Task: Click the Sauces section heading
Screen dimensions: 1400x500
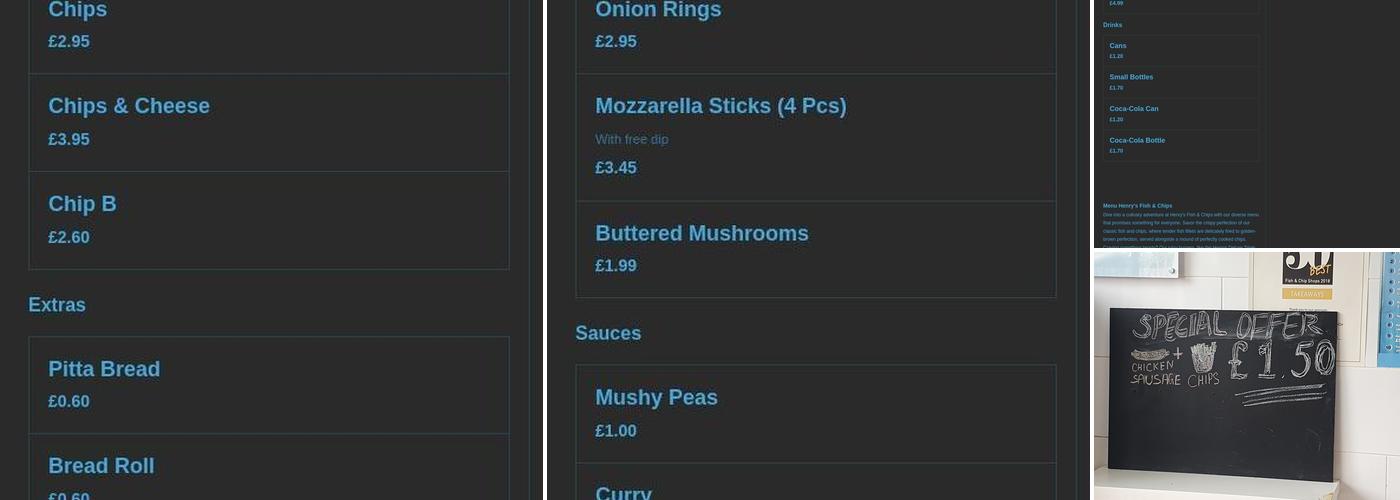Action: pyautogui.click(x=608, y=333)
